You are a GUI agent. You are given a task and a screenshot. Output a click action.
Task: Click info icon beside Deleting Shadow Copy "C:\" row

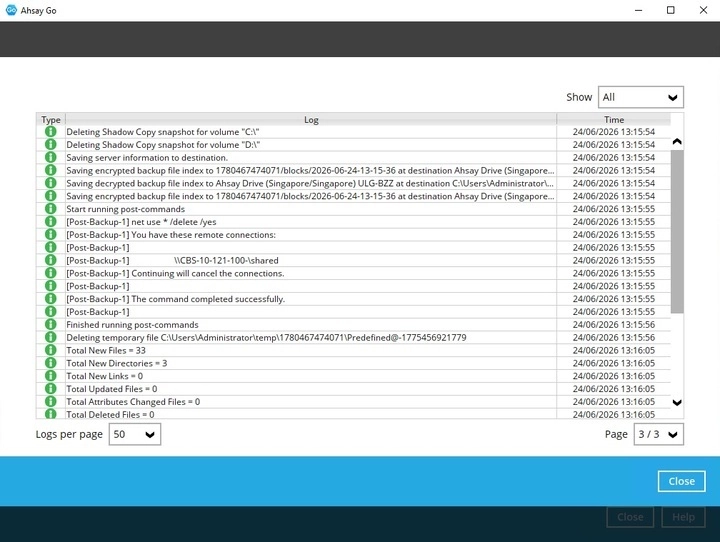(x=51, y=132)
